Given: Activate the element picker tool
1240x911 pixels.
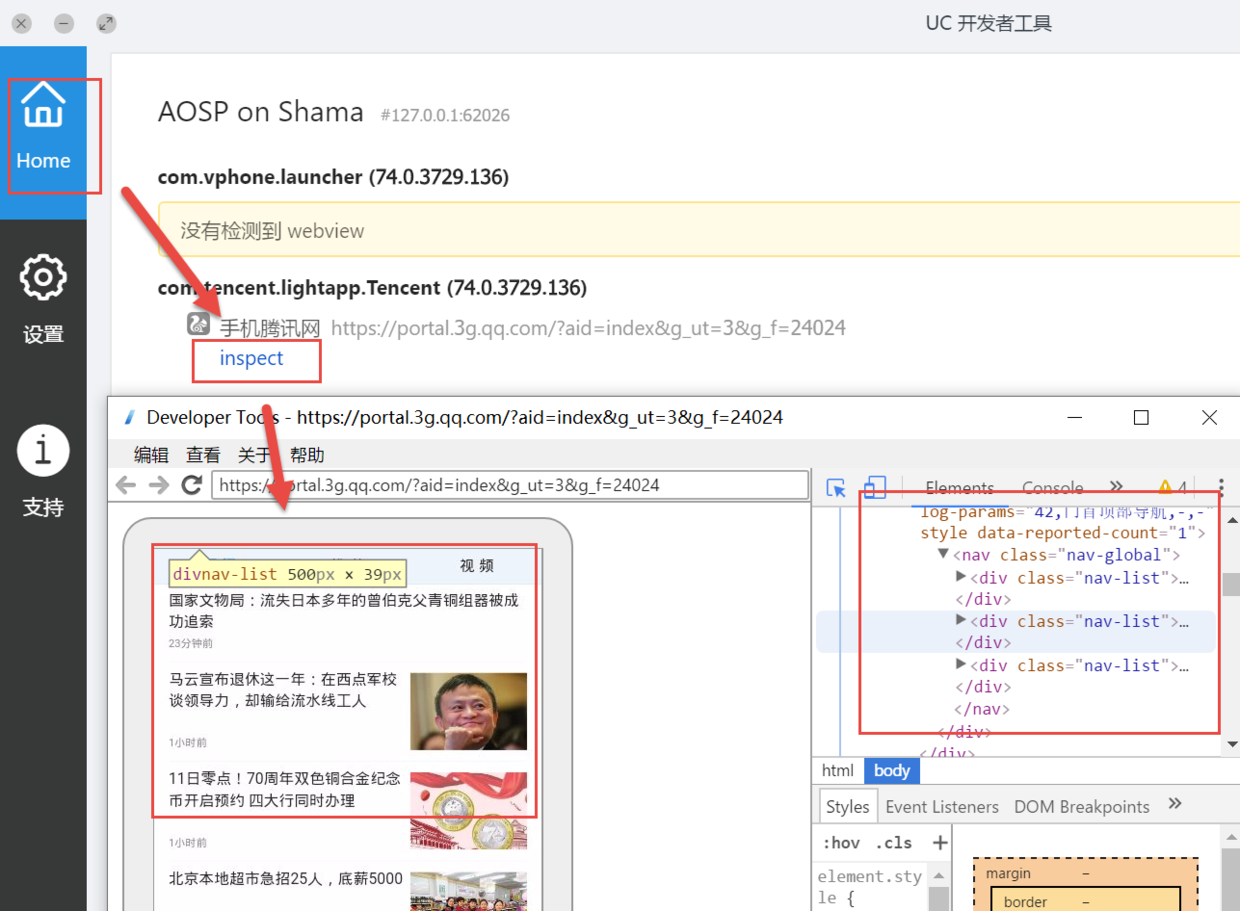Looking at the screenshot, I should point(836,488).
